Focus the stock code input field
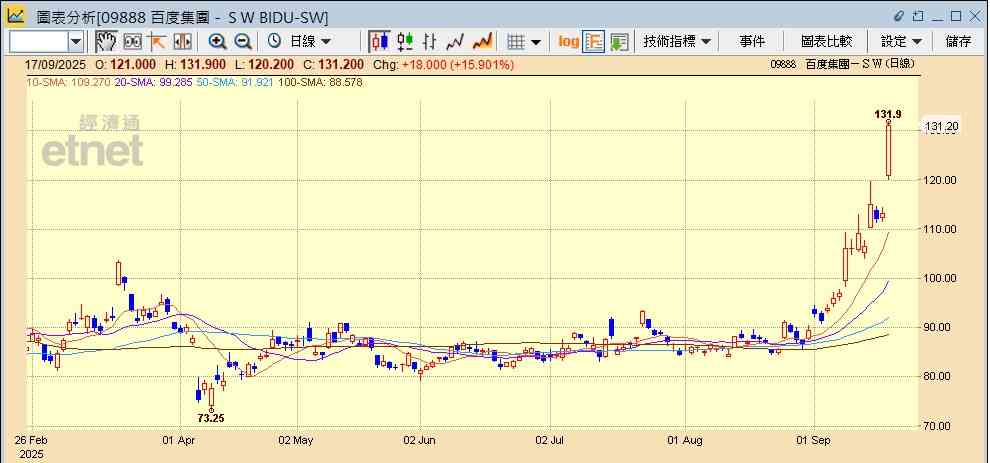This screenshot has height=463, width=990. [x=39, y=42]
